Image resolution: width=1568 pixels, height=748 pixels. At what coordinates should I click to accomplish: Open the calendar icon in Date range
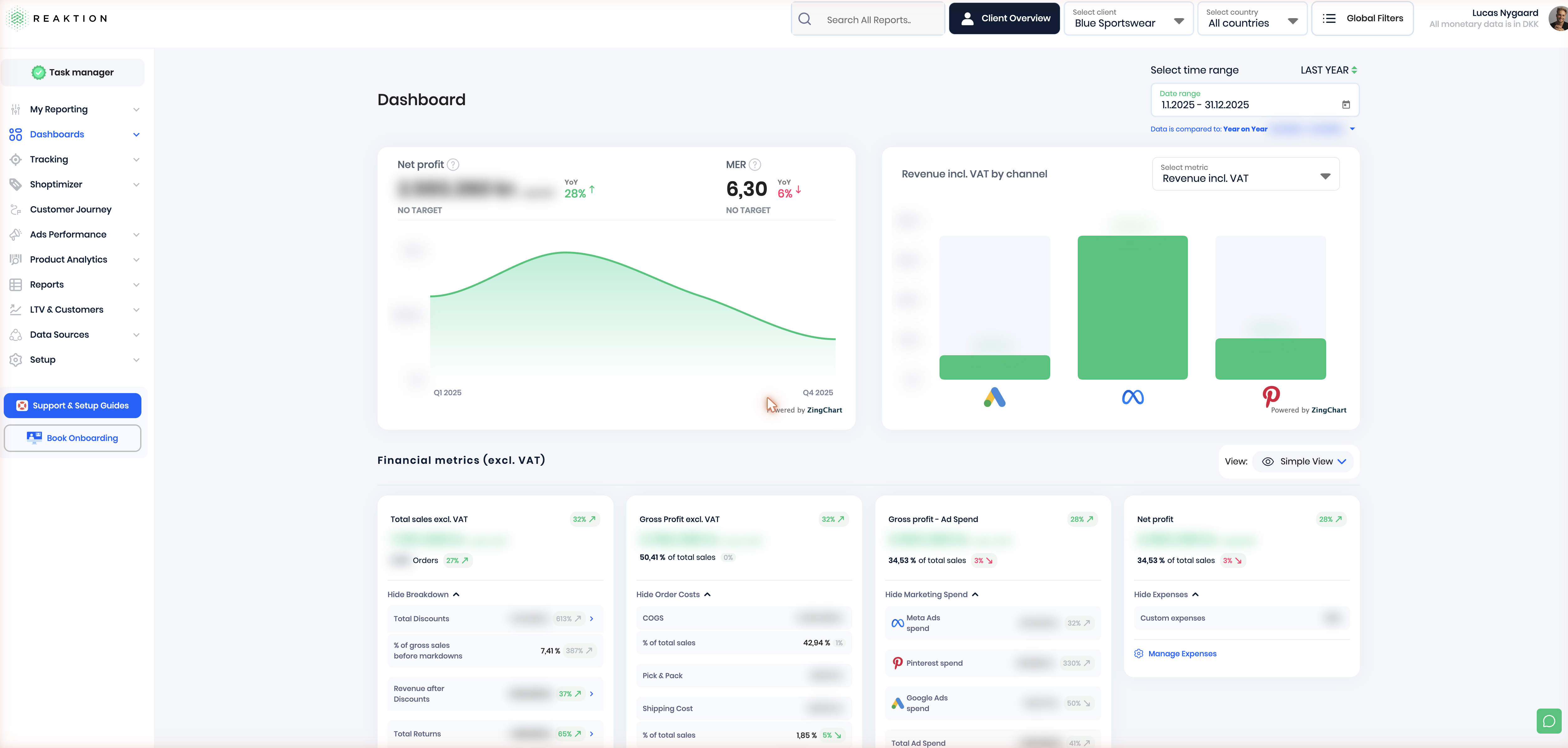point(1346,105)
